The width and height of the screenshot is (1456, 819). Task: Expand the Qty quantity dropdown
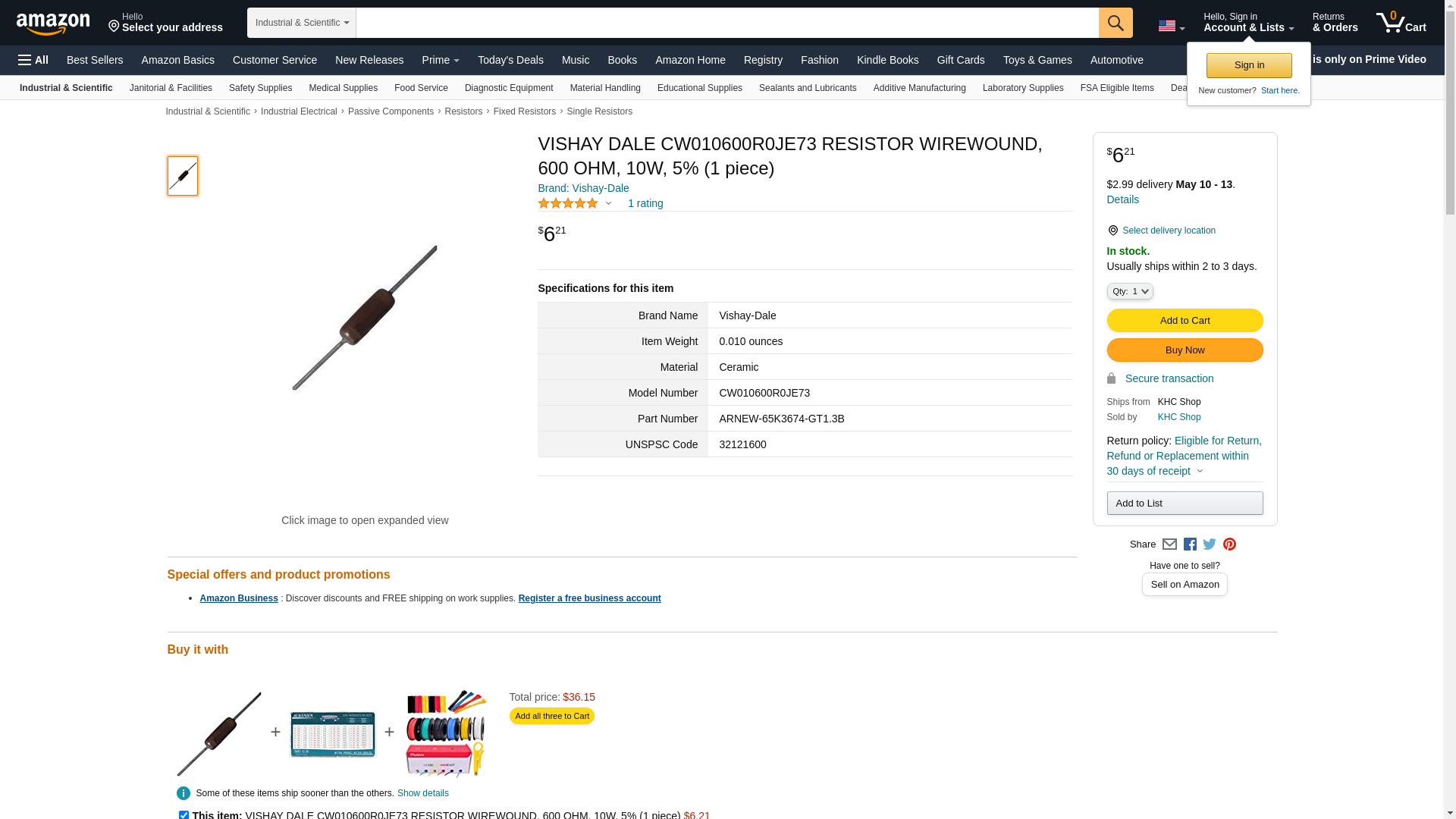1129,291
